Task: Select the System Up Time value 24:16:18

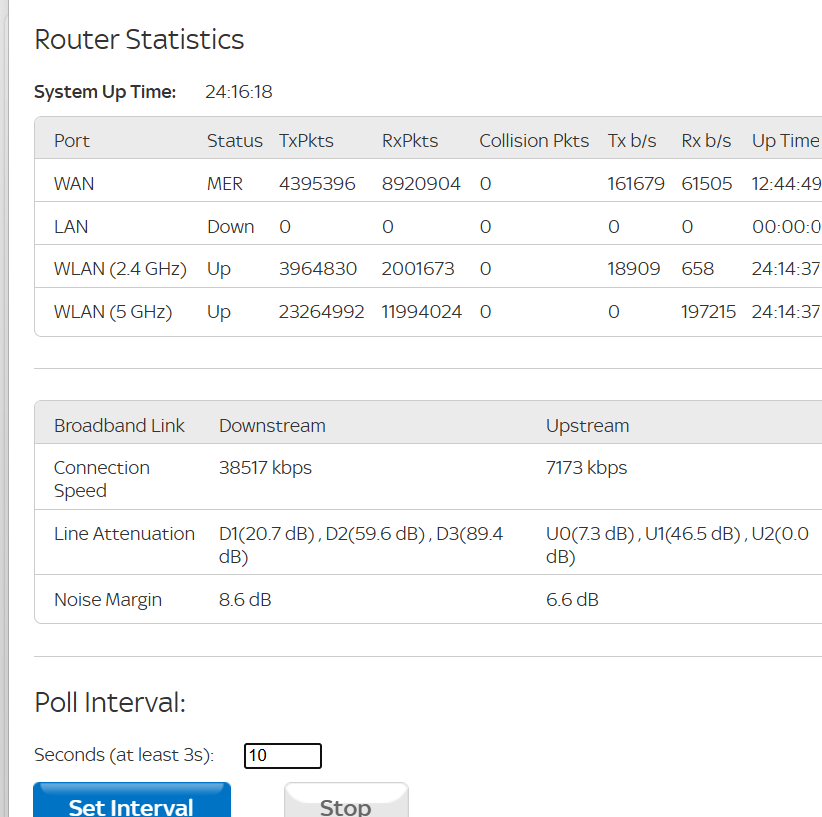Action: 238,92
